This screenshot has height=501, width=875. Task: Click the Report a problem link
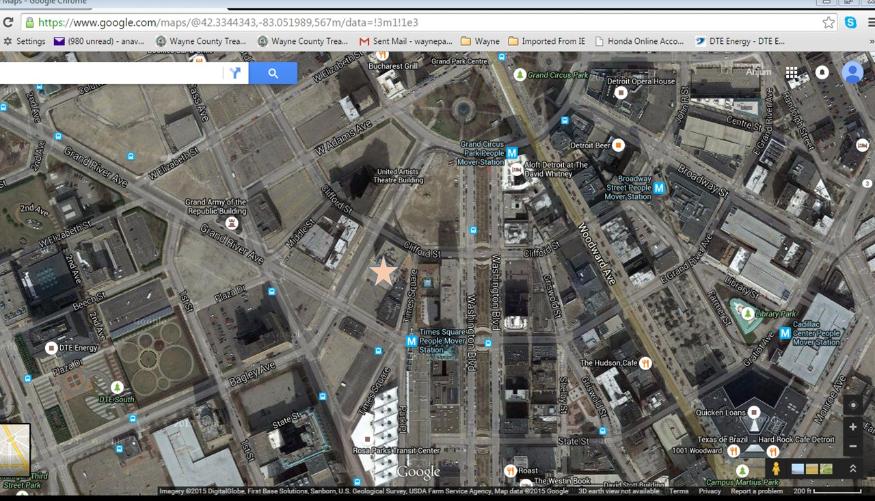click(755, 492)
